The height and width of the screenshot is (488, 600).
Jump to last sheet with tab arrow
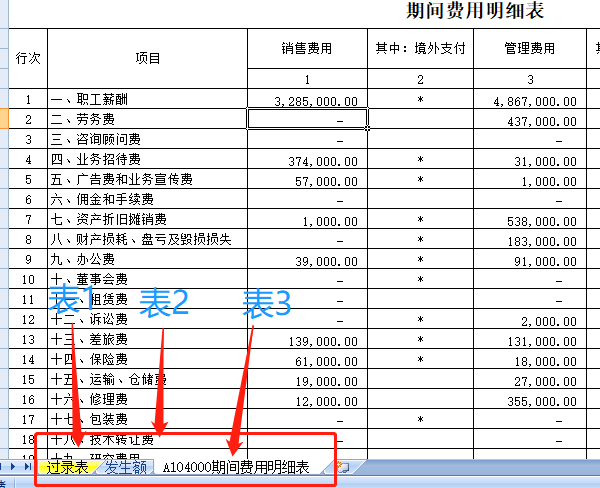(x=28, y=466)
